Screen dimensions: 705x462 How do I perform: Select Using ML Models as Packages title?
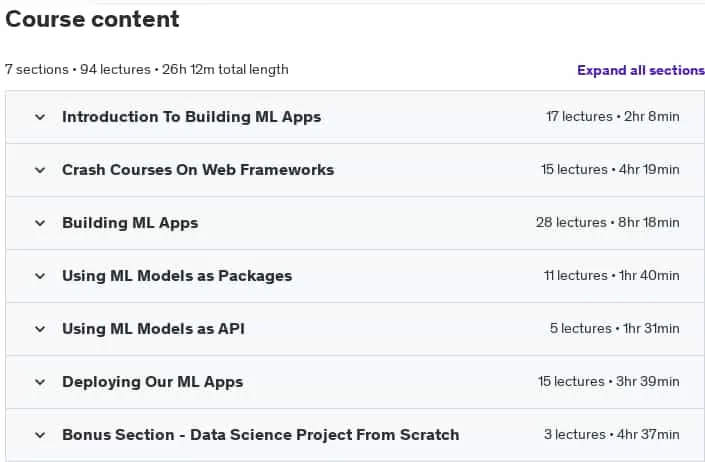pos(177,276)
